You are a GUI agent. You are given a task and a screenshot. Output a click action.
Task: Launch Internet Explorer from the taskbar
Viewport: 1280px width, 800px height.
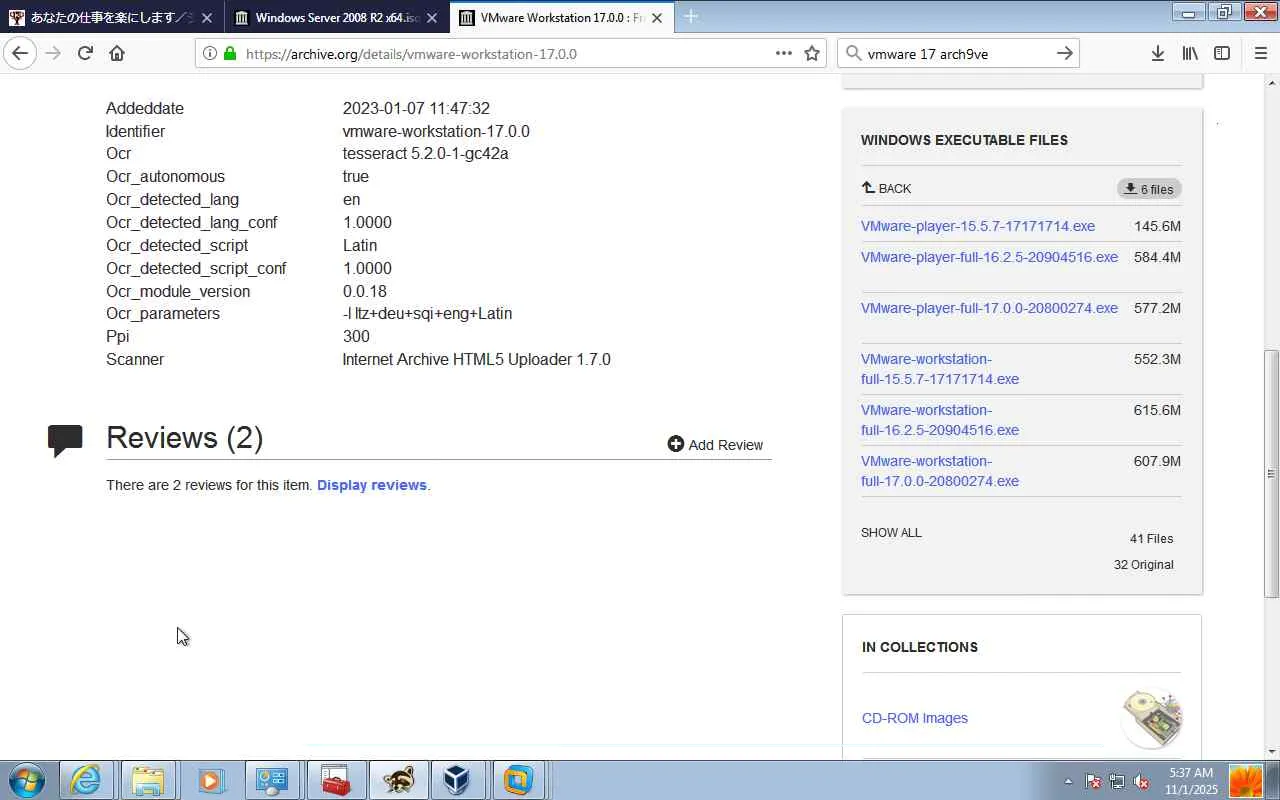point(86,780)
